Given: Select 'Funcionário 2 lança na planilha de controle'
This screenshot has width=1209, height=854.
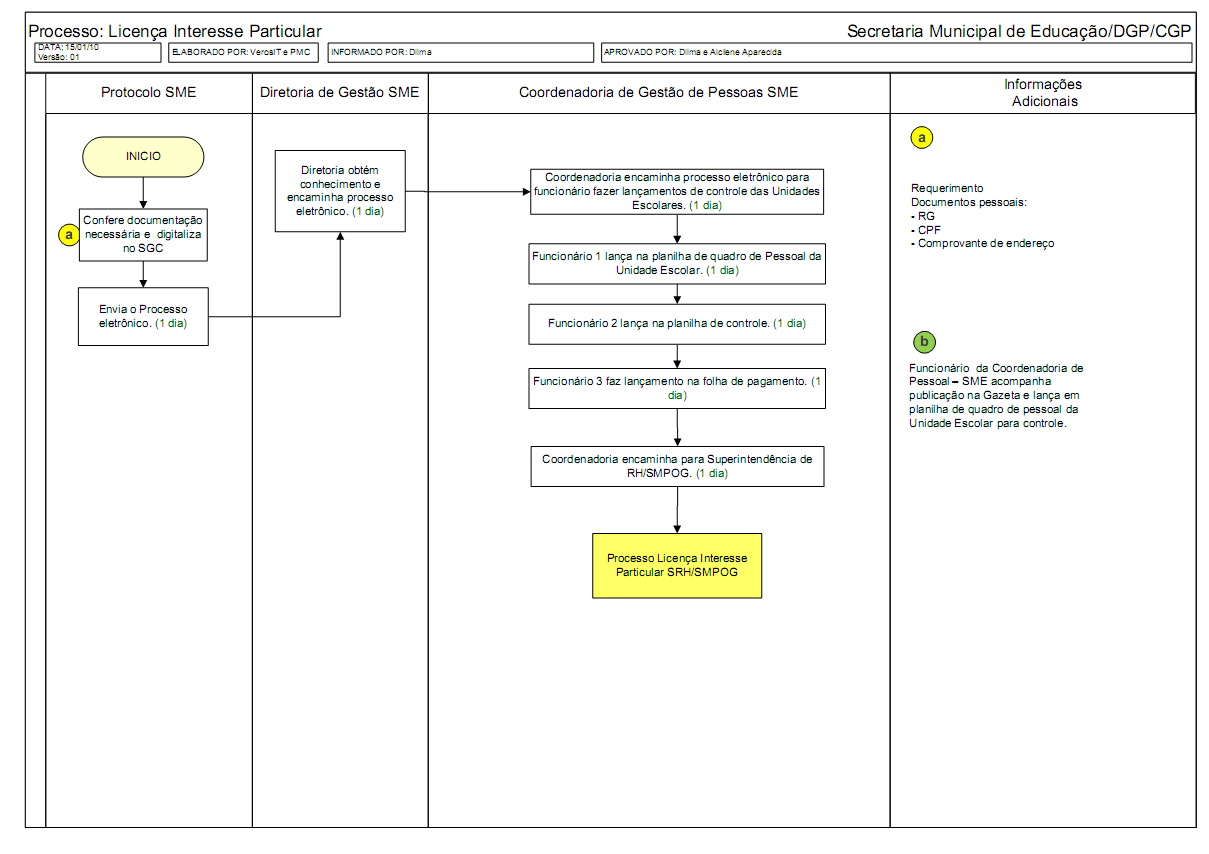Looking at the screenshot, I should (x=677, y=324).
